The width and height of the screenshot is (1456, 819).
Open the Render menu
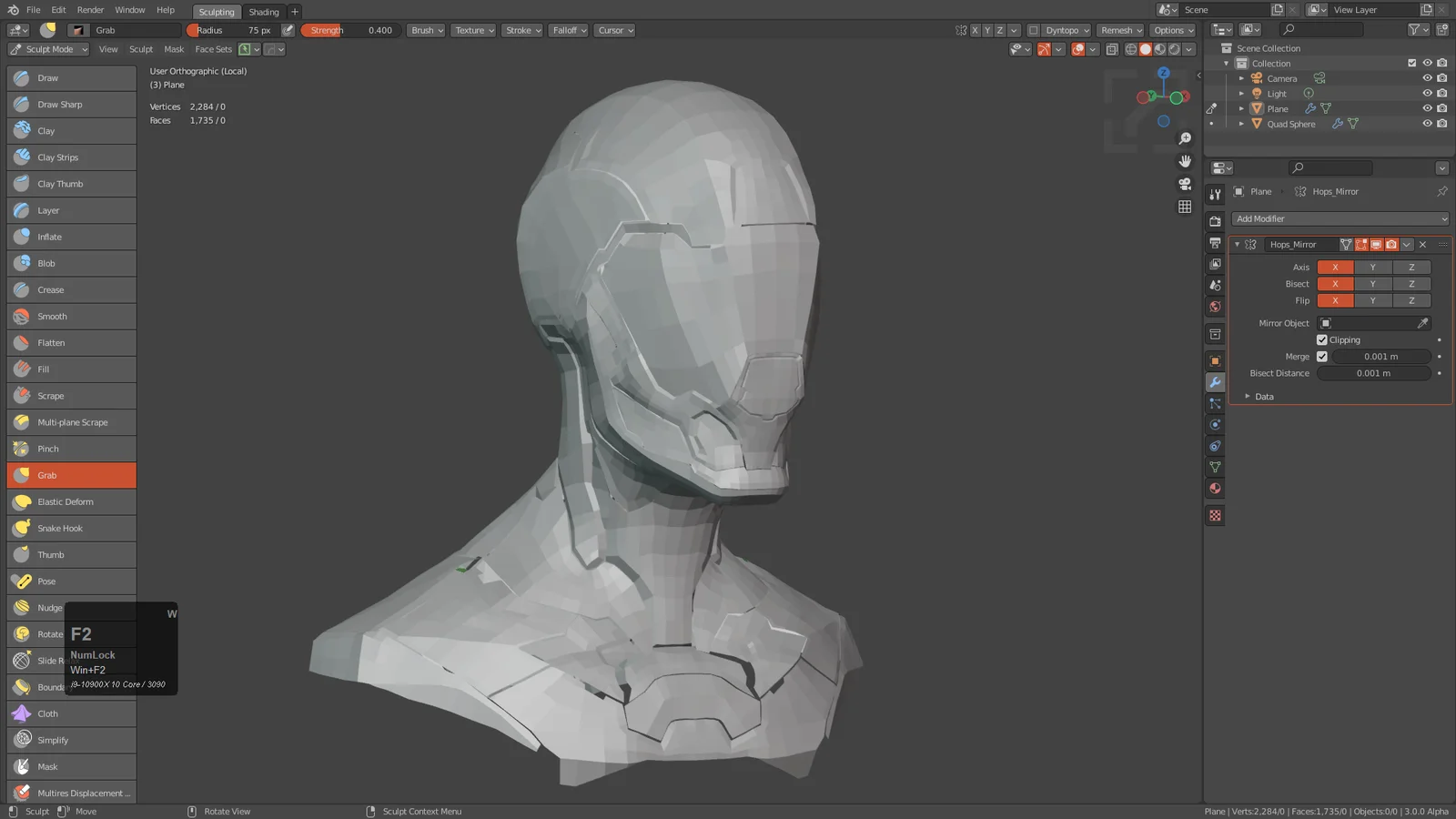coord(90,10)
